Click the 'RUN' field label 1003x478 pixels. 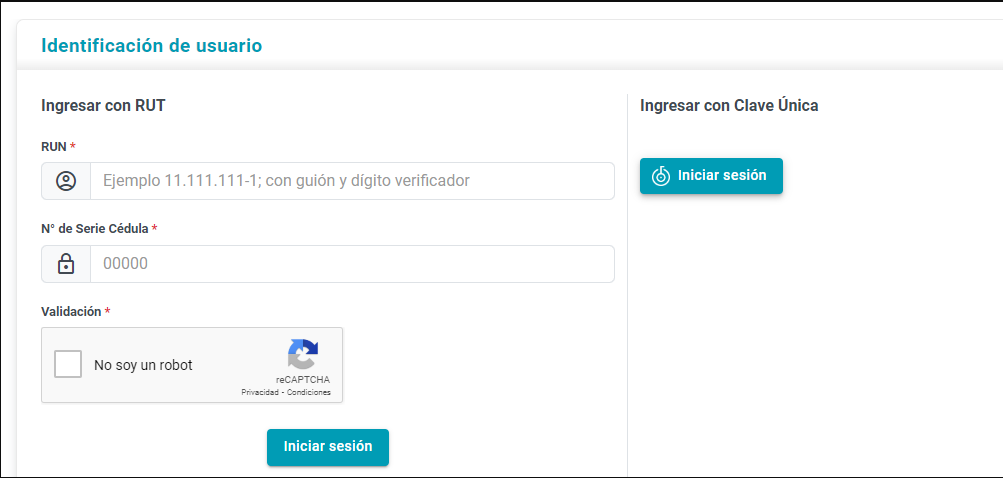click(54, 147)
